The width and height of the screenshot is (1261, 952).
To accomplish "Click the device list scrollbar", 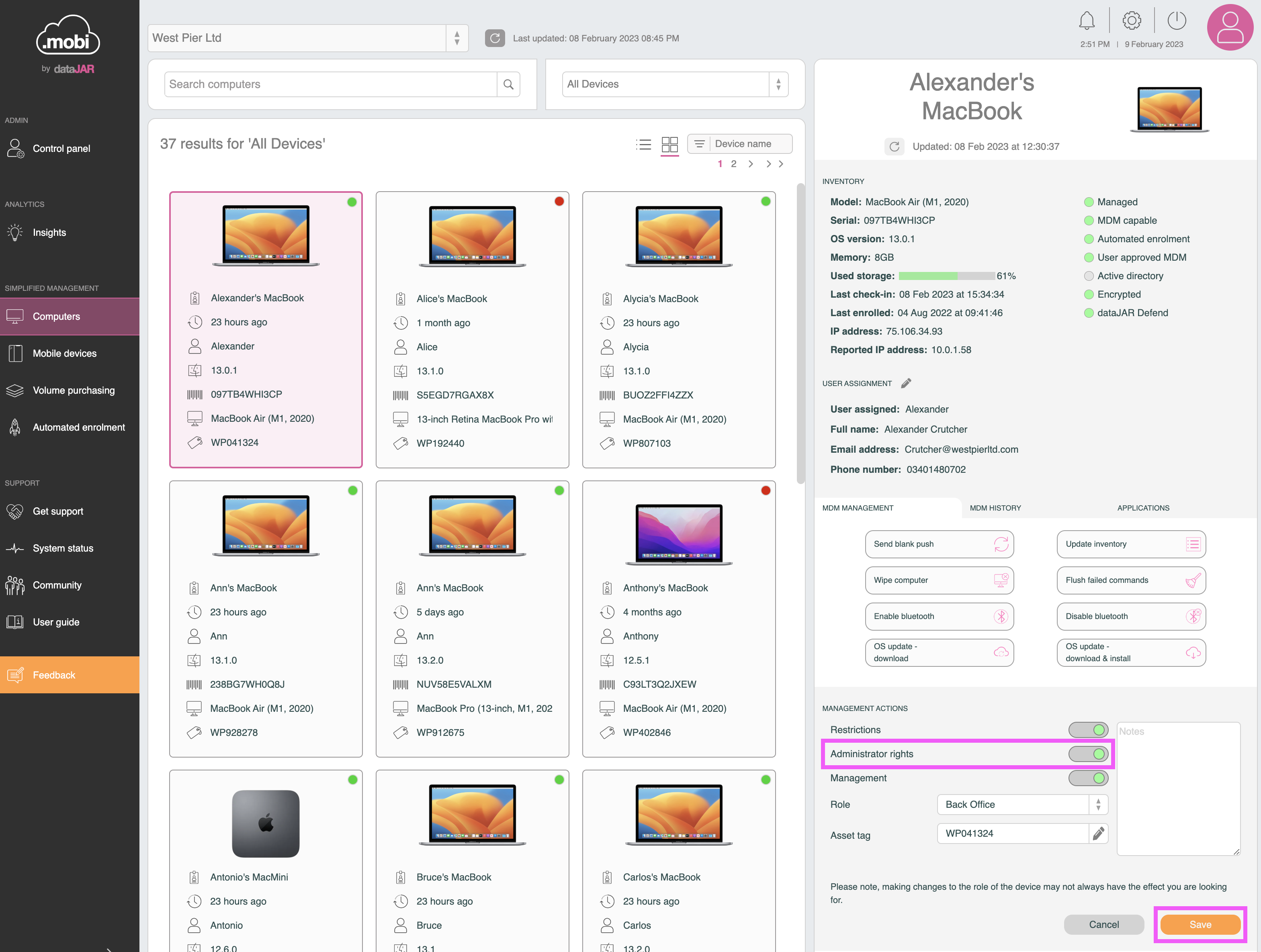I will pyautogui.click(x=800, y=335).
